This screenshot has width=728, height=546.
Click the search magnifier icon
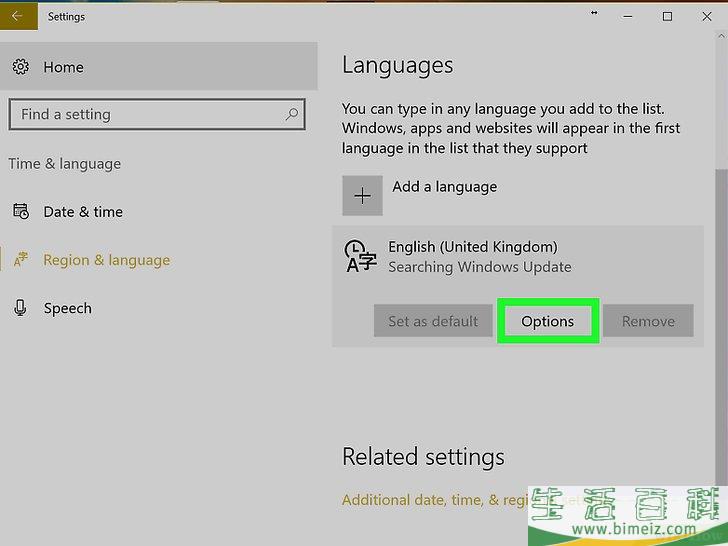292,114
